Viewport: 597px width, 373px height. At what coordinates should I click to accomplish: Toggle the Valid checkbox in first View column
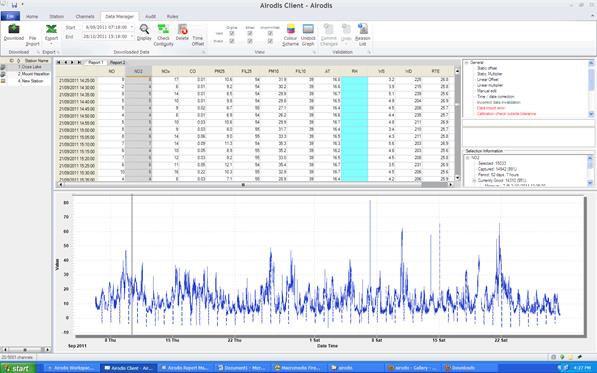(x=231, y=33)
